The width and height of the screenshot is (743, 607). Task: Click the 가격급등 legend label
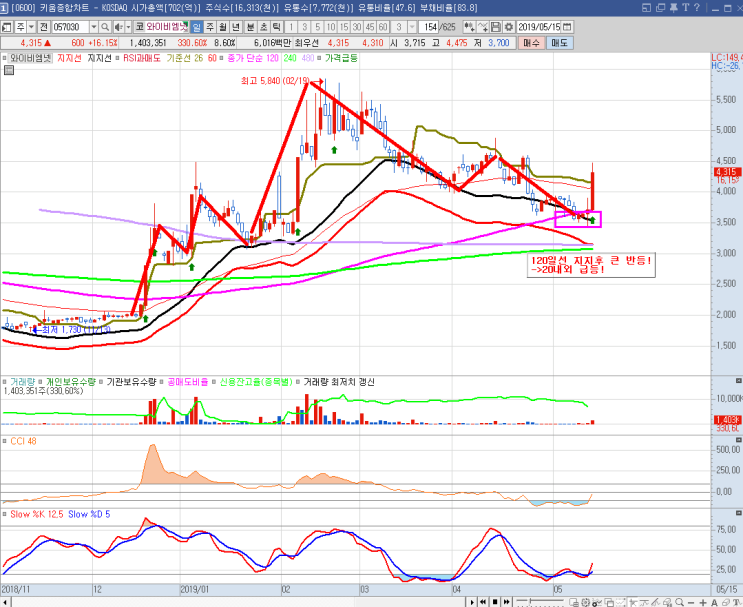(341, 58)
